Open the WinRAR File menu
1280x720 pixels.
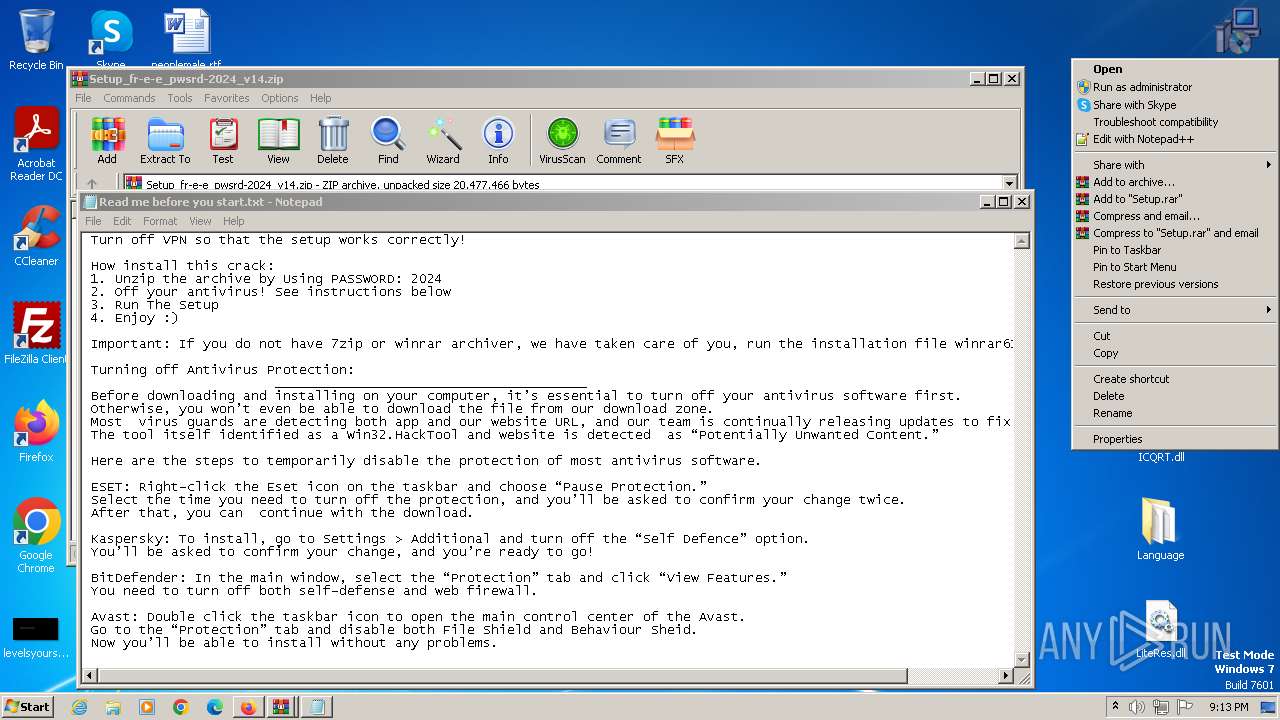[83, 98]
